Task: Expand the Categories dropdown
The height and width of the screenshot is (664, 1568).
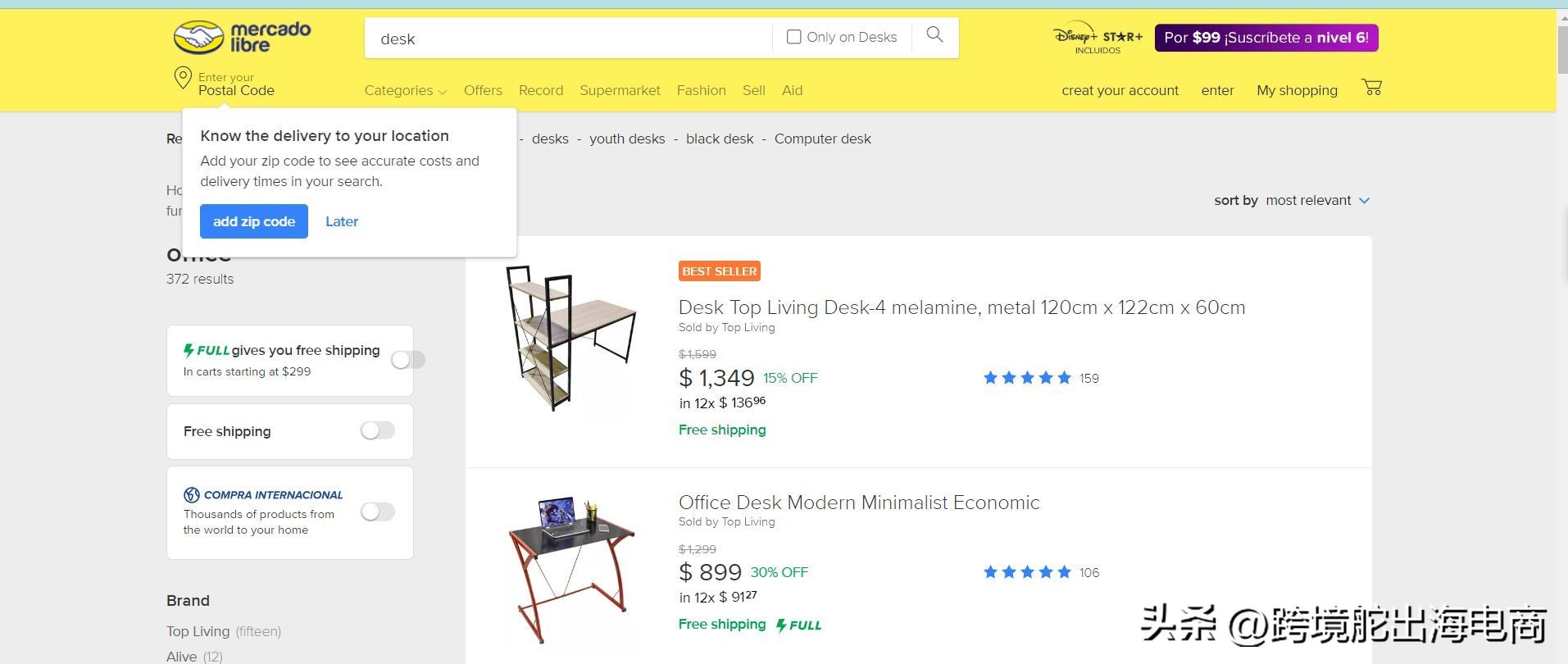Action: (x=405, y=91)
